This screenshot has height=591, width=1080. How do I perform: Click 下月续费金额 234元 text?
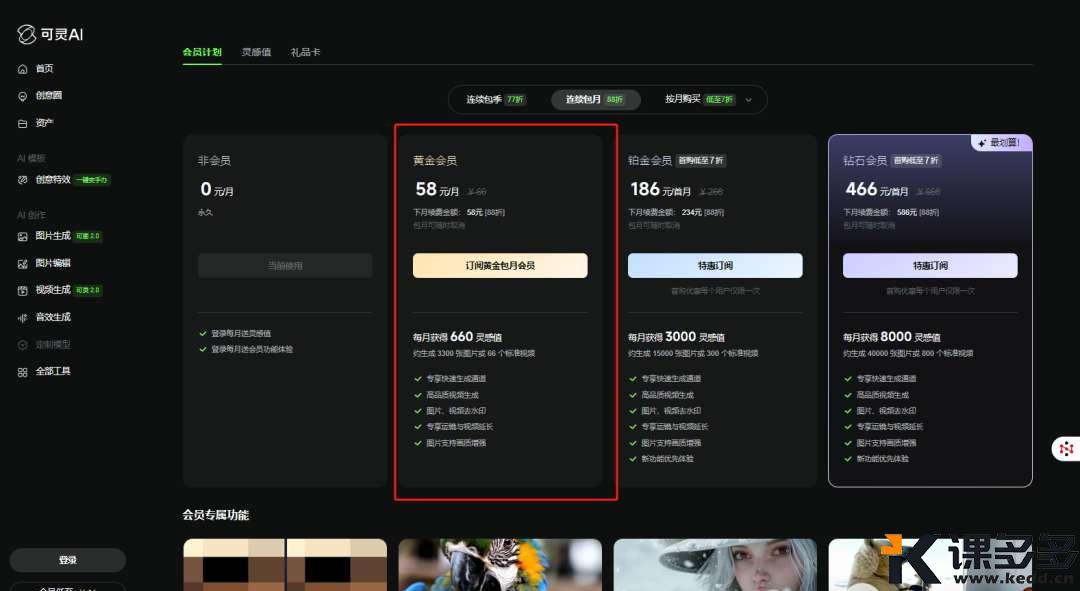(x=676, y=212)
